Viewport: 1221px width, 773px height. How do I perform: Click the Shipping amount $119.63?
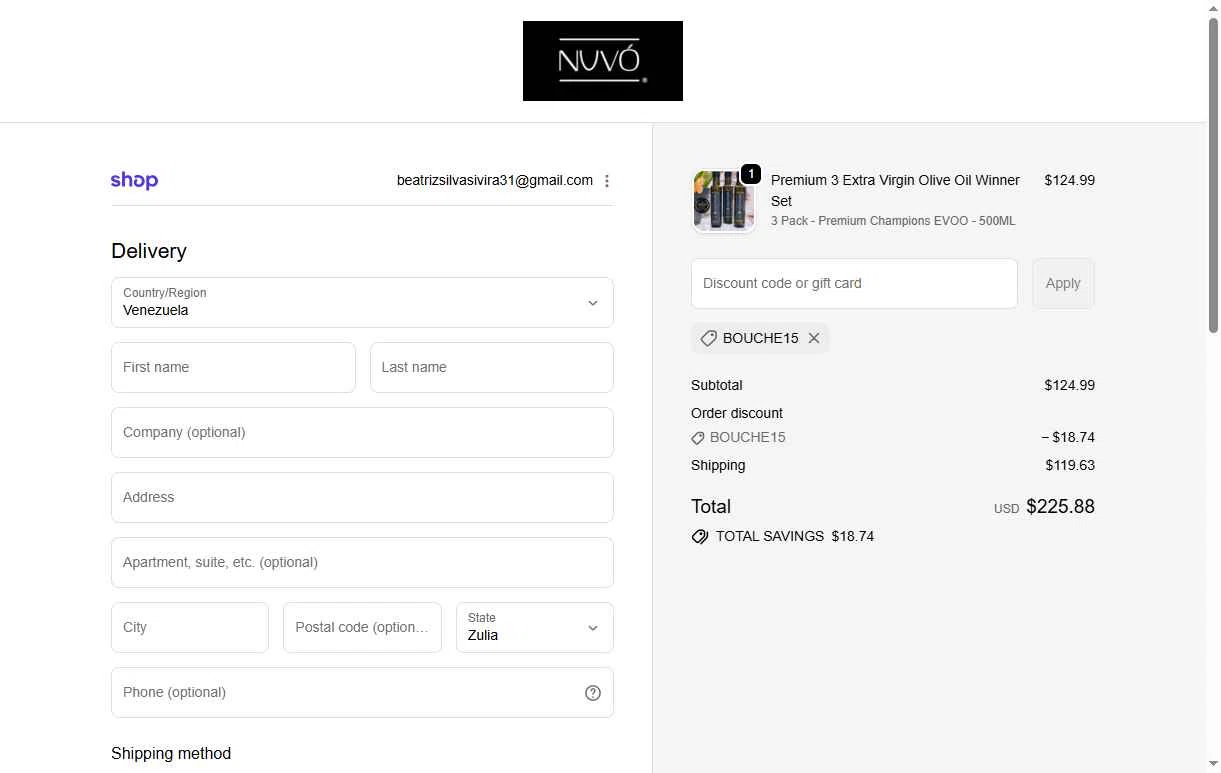1070,465
